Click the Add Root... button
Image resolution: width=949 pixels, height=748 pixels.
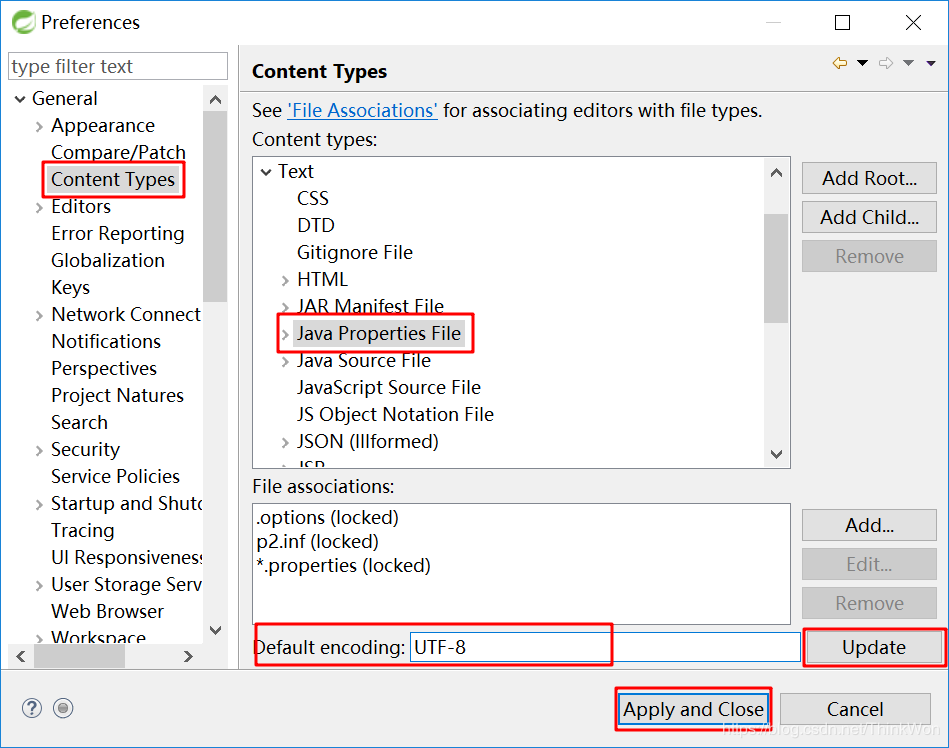(x=869, y=179)
